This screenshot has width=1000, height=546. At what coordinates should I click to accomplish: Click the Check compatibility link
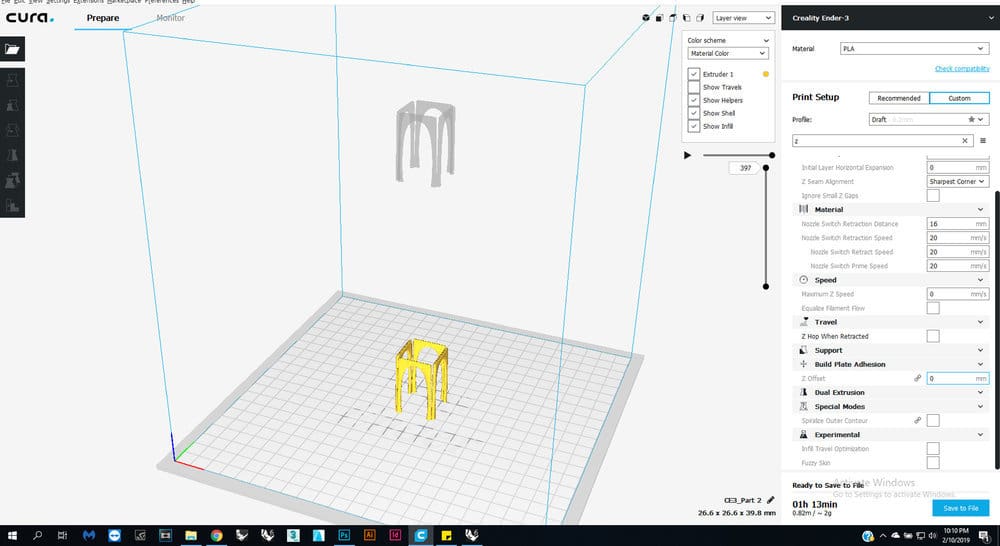coord(962,69)
